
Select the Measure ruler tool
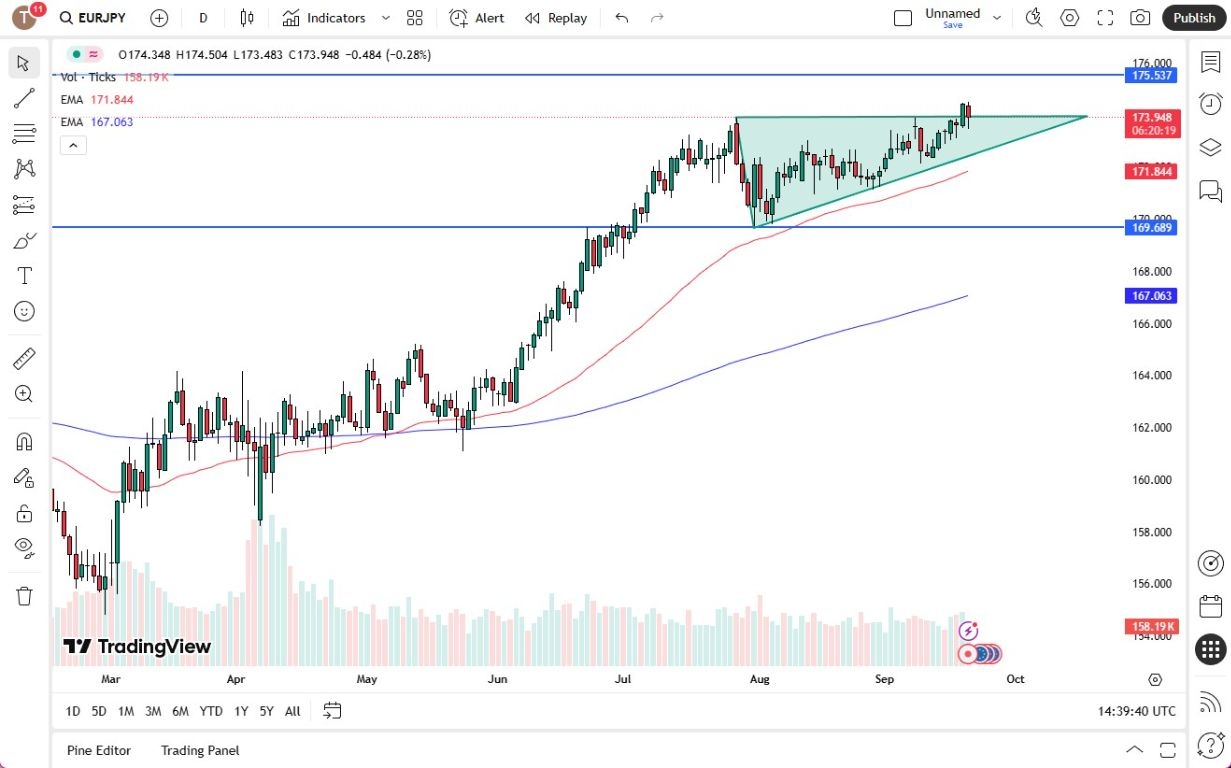coord(24,357)
